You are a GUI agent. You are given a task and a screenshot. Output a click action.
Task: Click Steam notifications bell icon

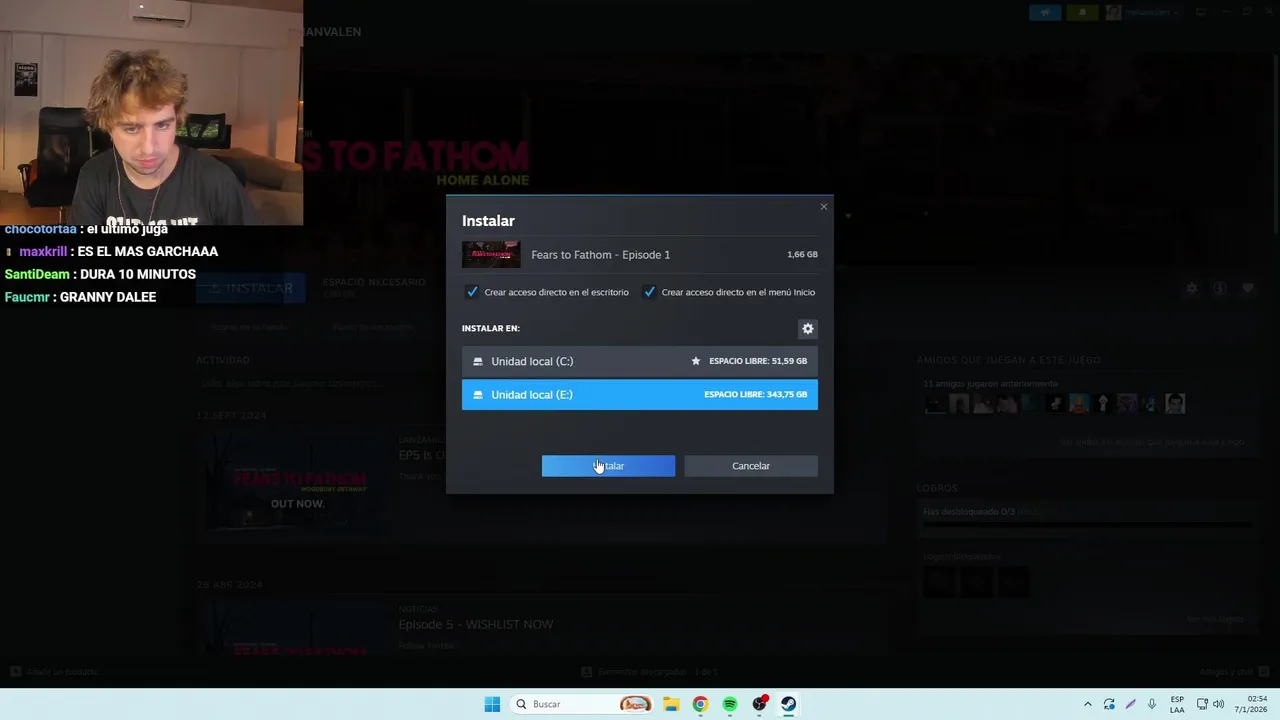pyautogui.click(x=1082, y=12)
